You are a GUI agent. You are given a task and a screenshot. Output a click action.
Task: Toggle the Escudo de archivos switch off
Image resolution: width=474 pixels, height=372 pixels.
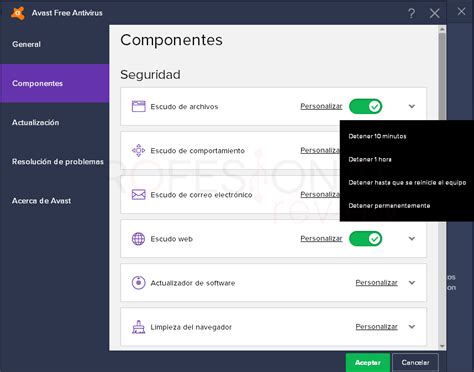(x=365, y=106)
